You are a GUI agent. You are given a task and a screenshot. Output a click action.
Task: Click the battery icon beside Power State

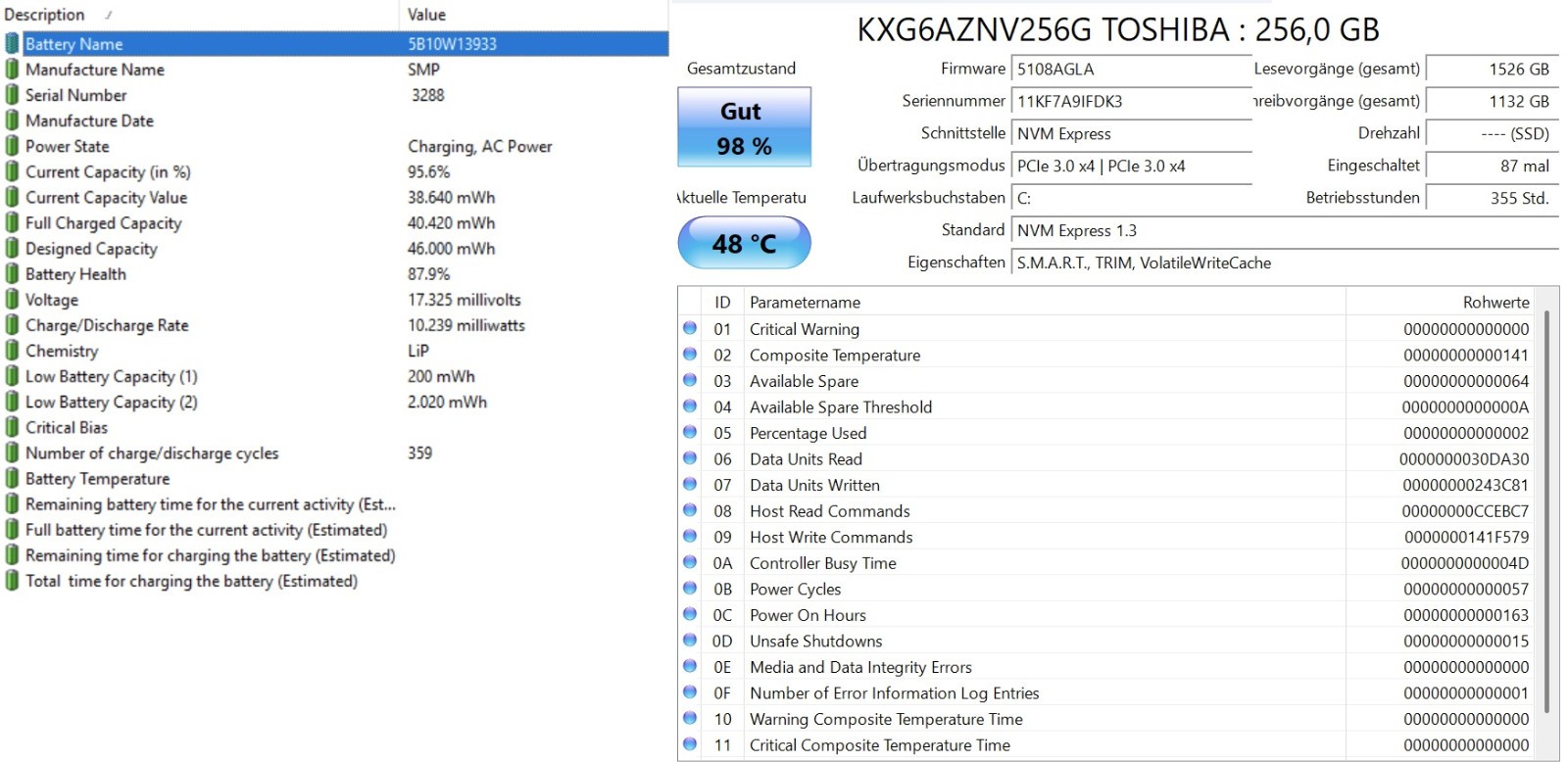[12, 146]
